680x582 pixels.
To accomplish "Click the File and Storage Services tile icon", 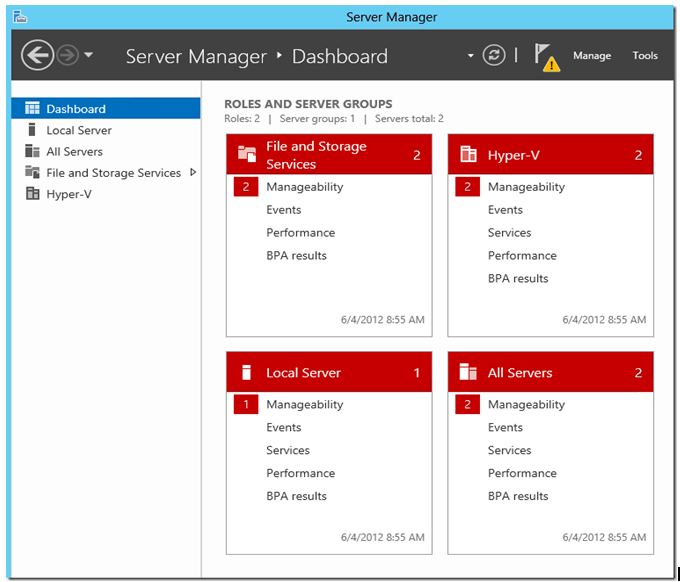I will [247, 154].
